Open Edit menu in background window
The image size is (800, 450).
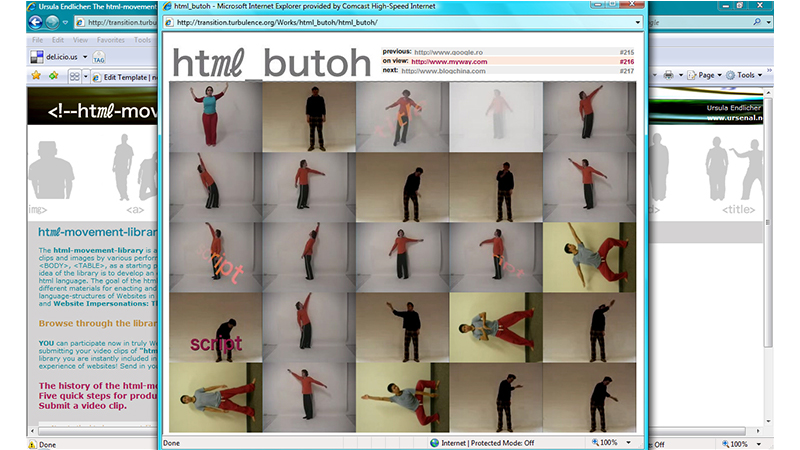tap(58, 40)
